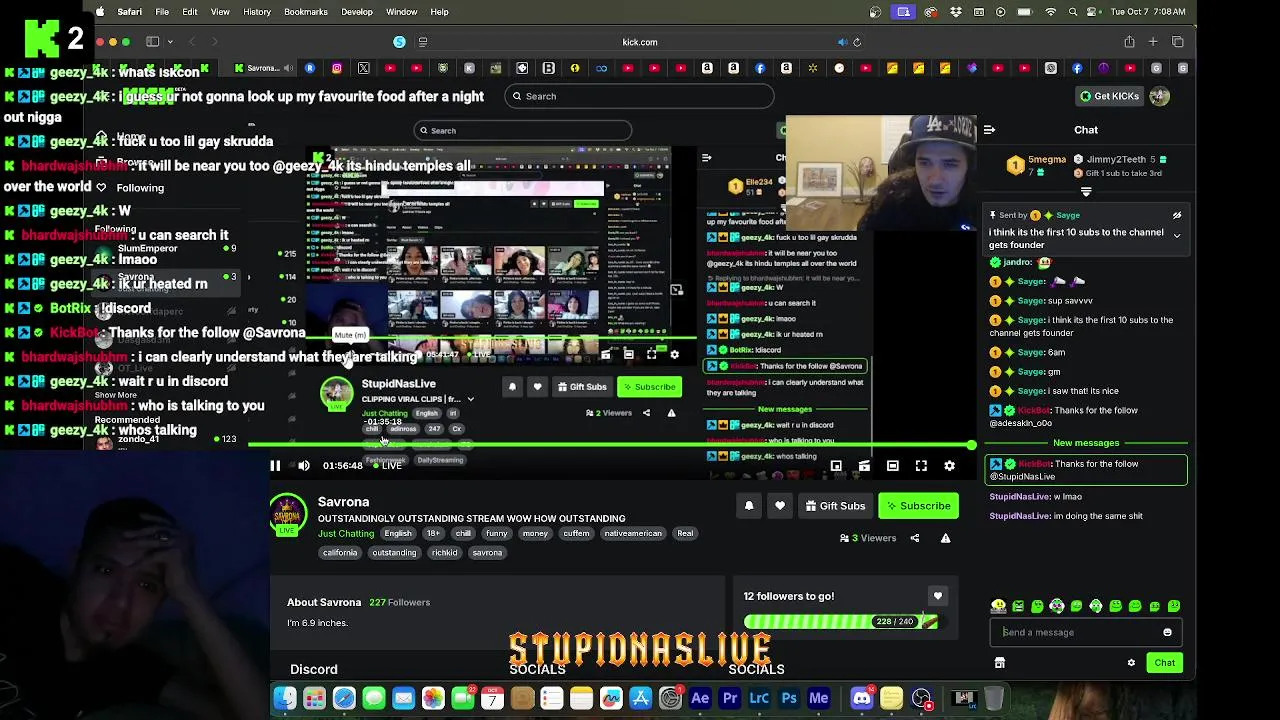This screenshot has width=1280, height=720.
Task: Click the Gift Subs button for Savrona
Action: 835,506
